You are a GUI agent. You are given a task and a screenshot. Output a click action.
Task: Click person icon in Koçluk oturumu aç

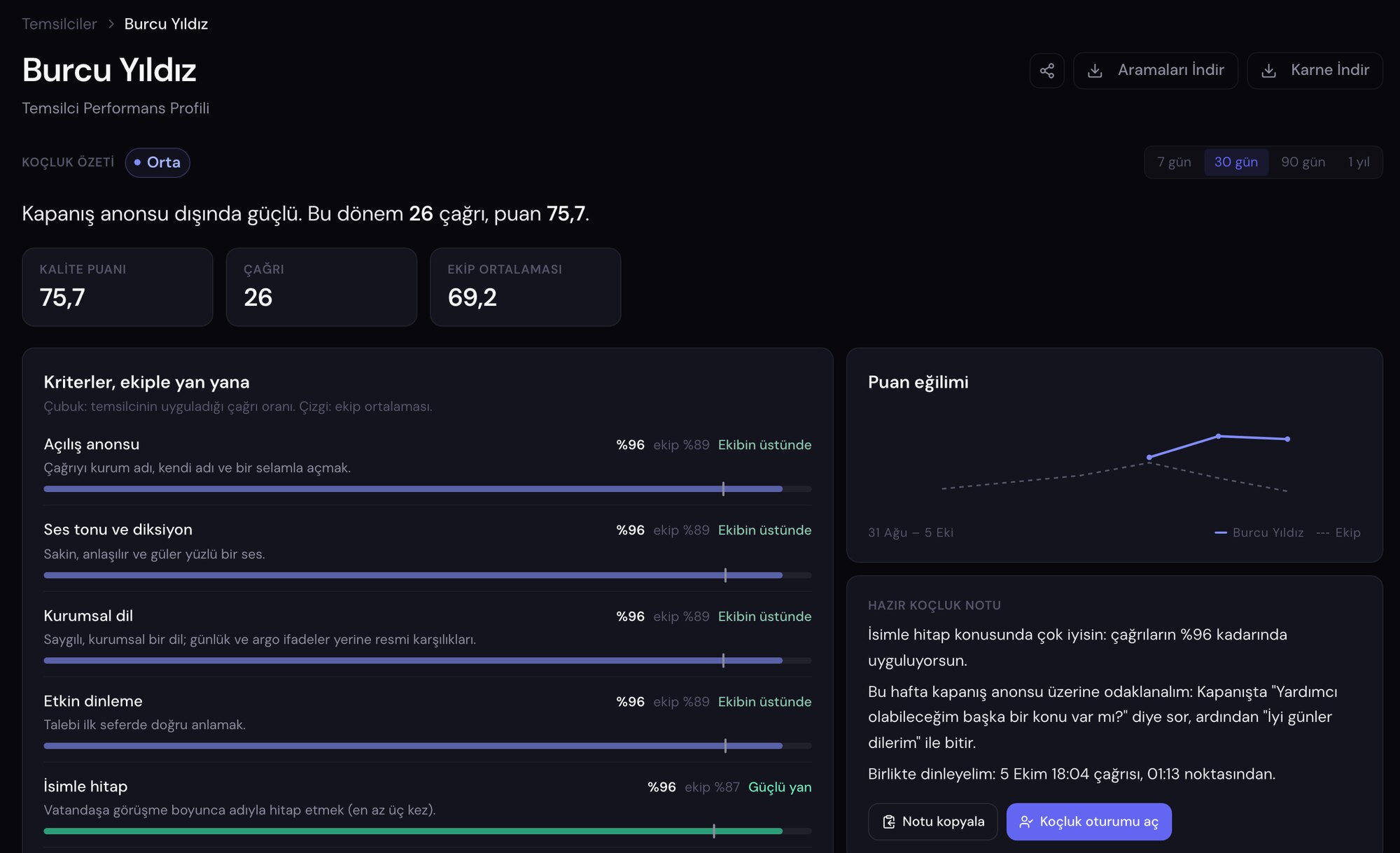point(1026,822)
